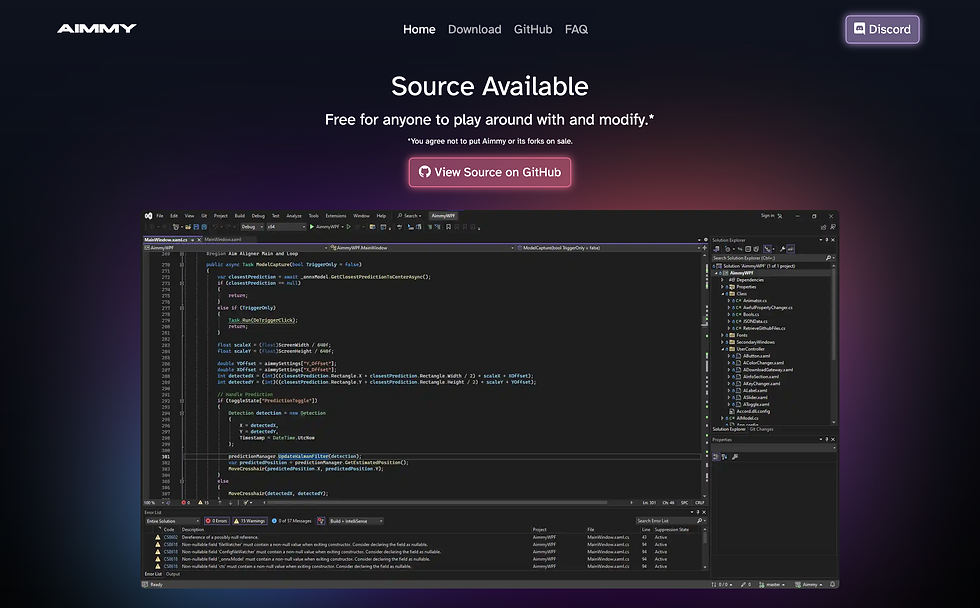
Task: Open the x64 platform dropdown
Action: (286, 227)
